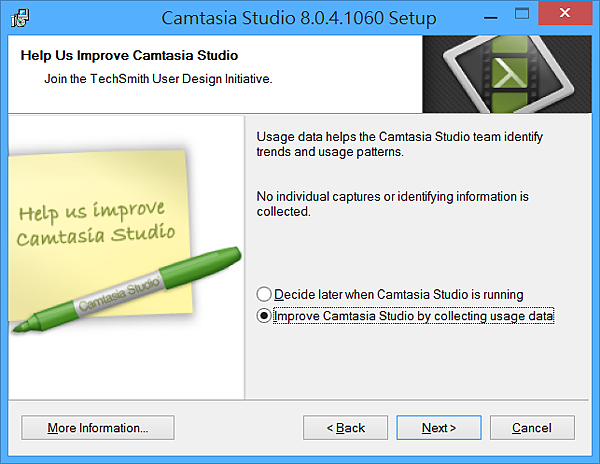
Task: Click the 'Camtasia Studio 8.0.4.1060 Setup' window title
Action: click(x=298, y=18)
